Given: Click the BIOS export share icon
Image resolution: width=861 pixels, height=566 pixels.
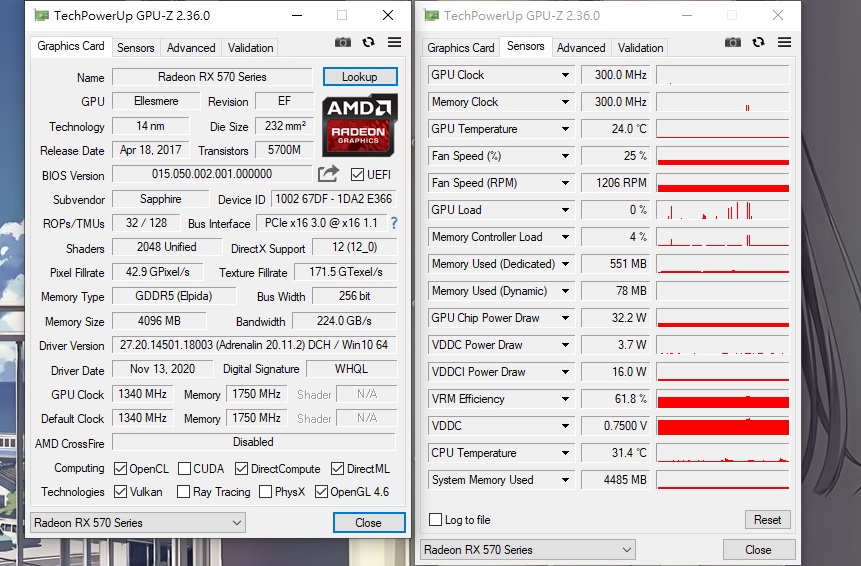Looking at the screenshot, I should (x=328, y=174).
